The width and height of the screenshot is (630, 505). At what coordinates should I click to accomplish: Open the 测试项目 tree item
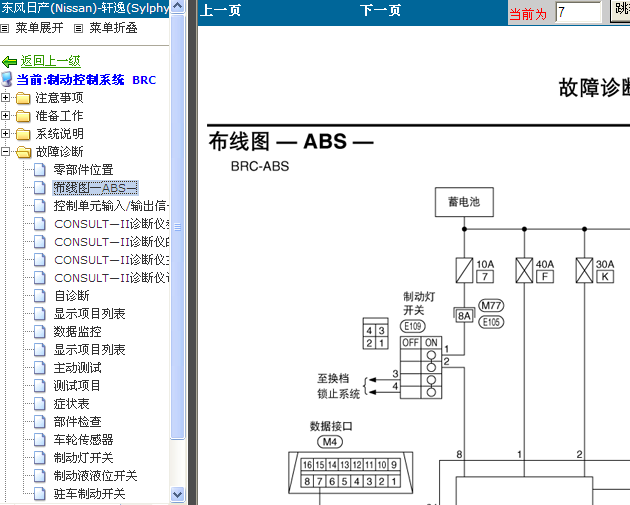[77, 386]
